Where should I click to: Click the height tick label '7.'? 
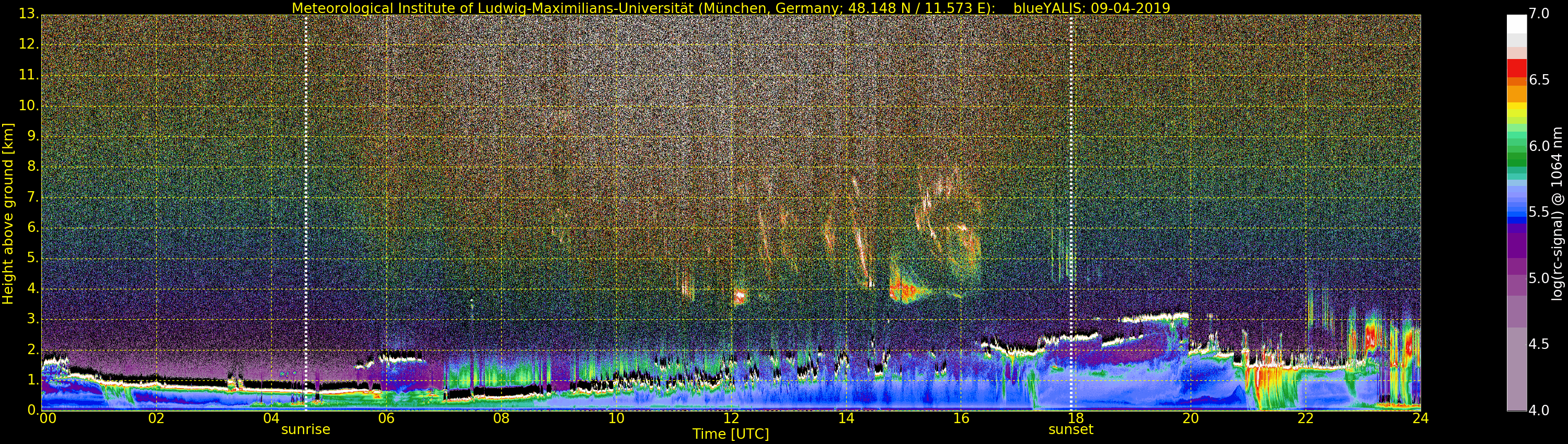point(33,197)
